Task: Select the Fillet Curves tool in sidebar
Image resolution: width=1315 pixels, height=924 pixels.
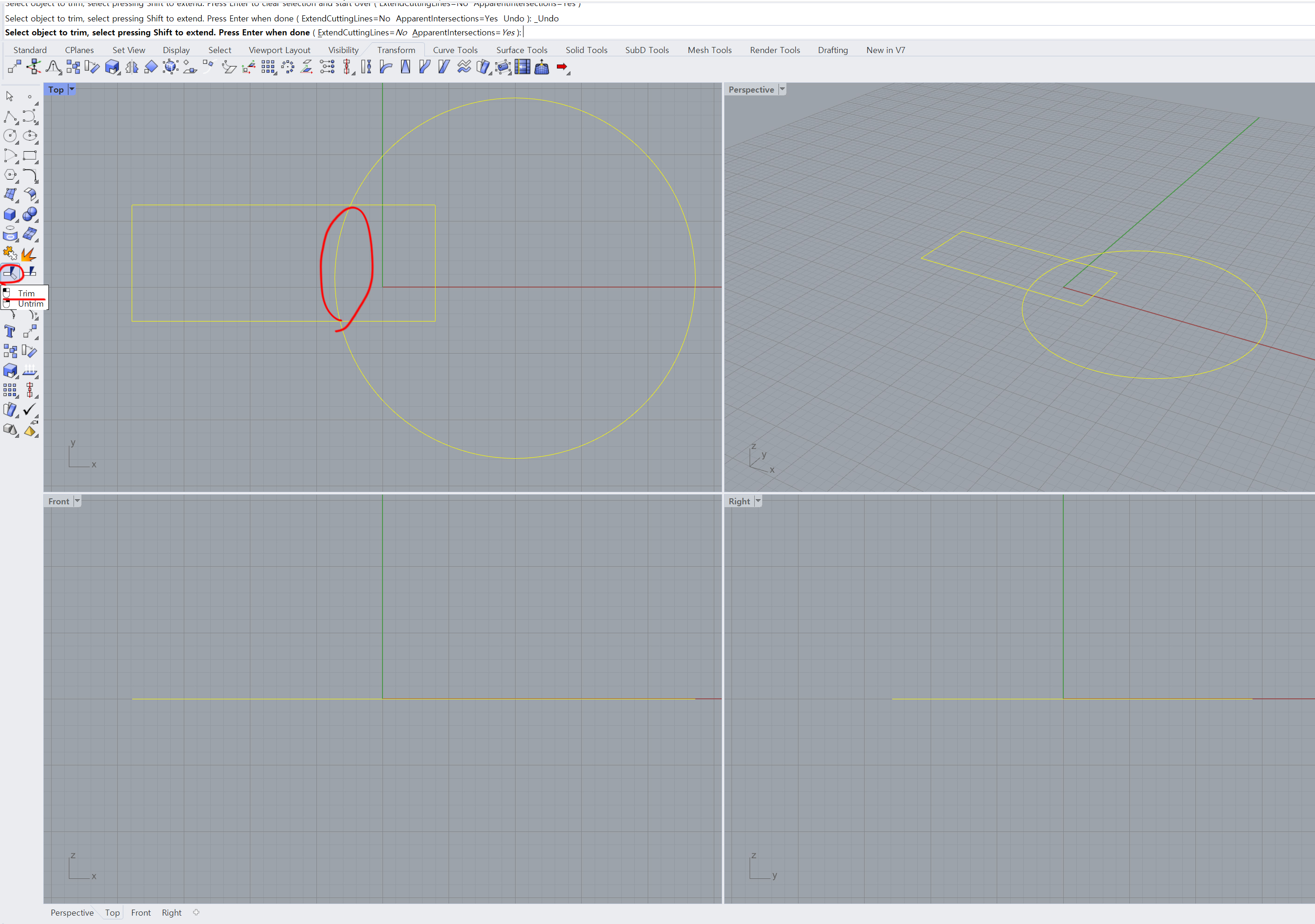Action: [30, 174]
